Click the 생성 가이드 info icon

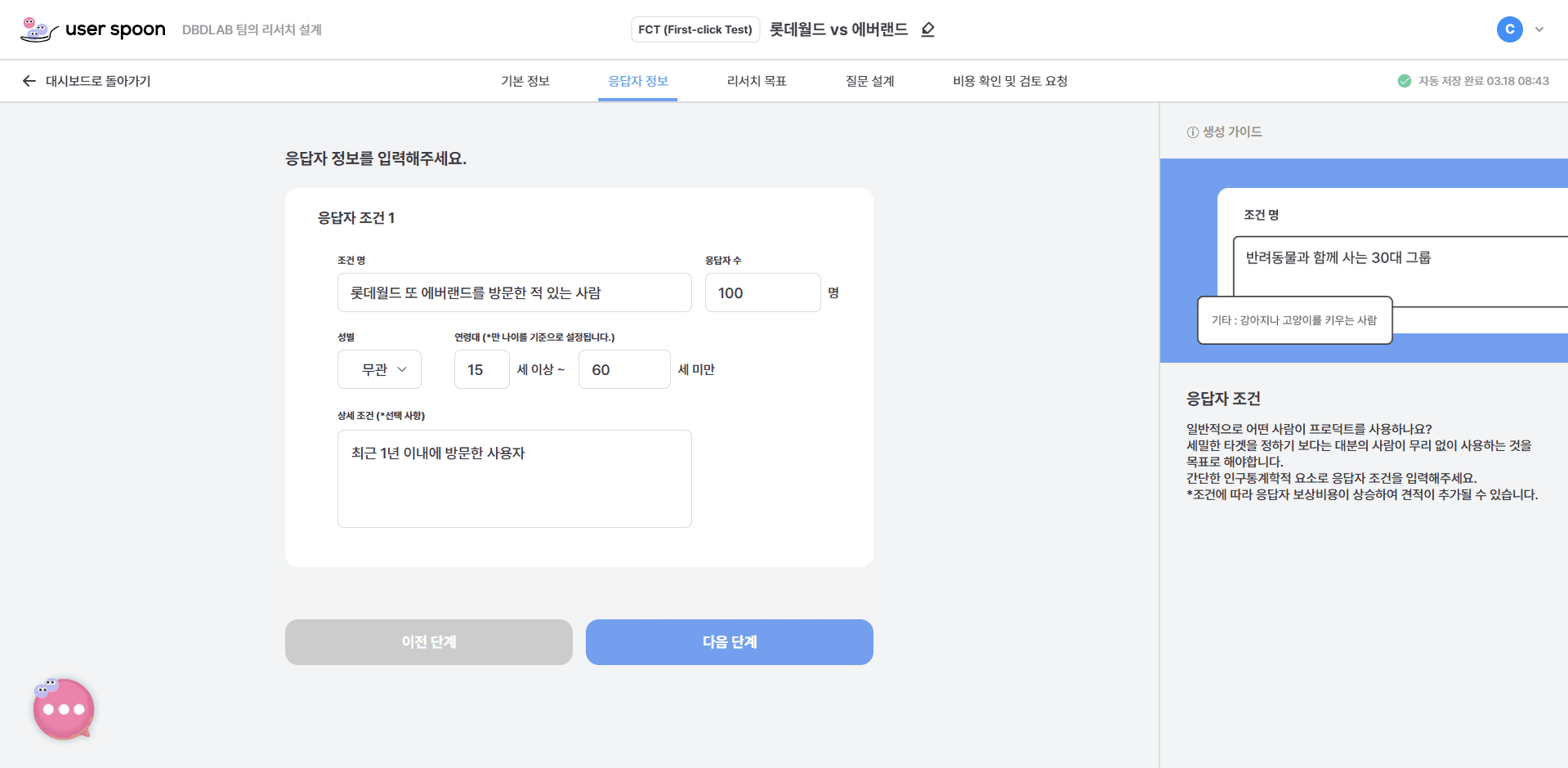1193,132
